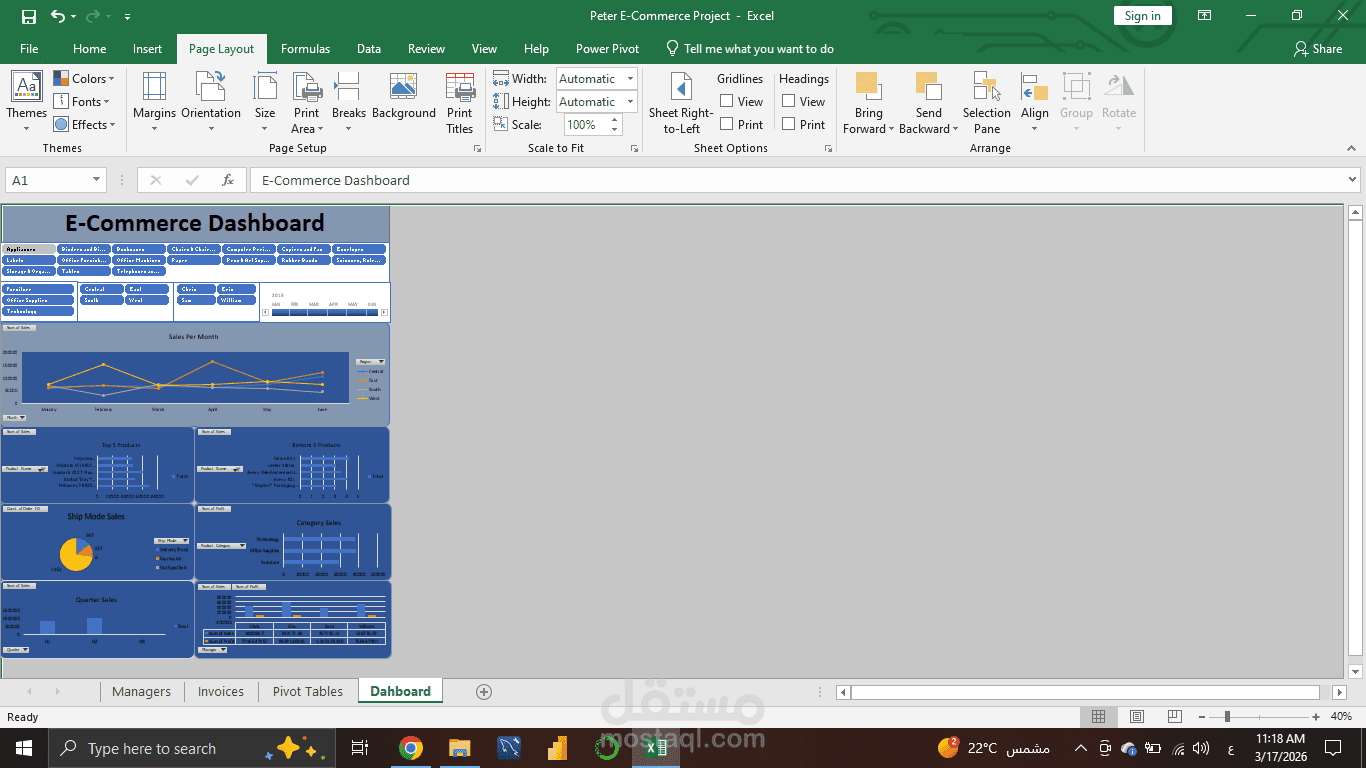The image size is (1366, 768).
Task: Customize Quick Access Toolbar dropdown
Action: (127, 17)
